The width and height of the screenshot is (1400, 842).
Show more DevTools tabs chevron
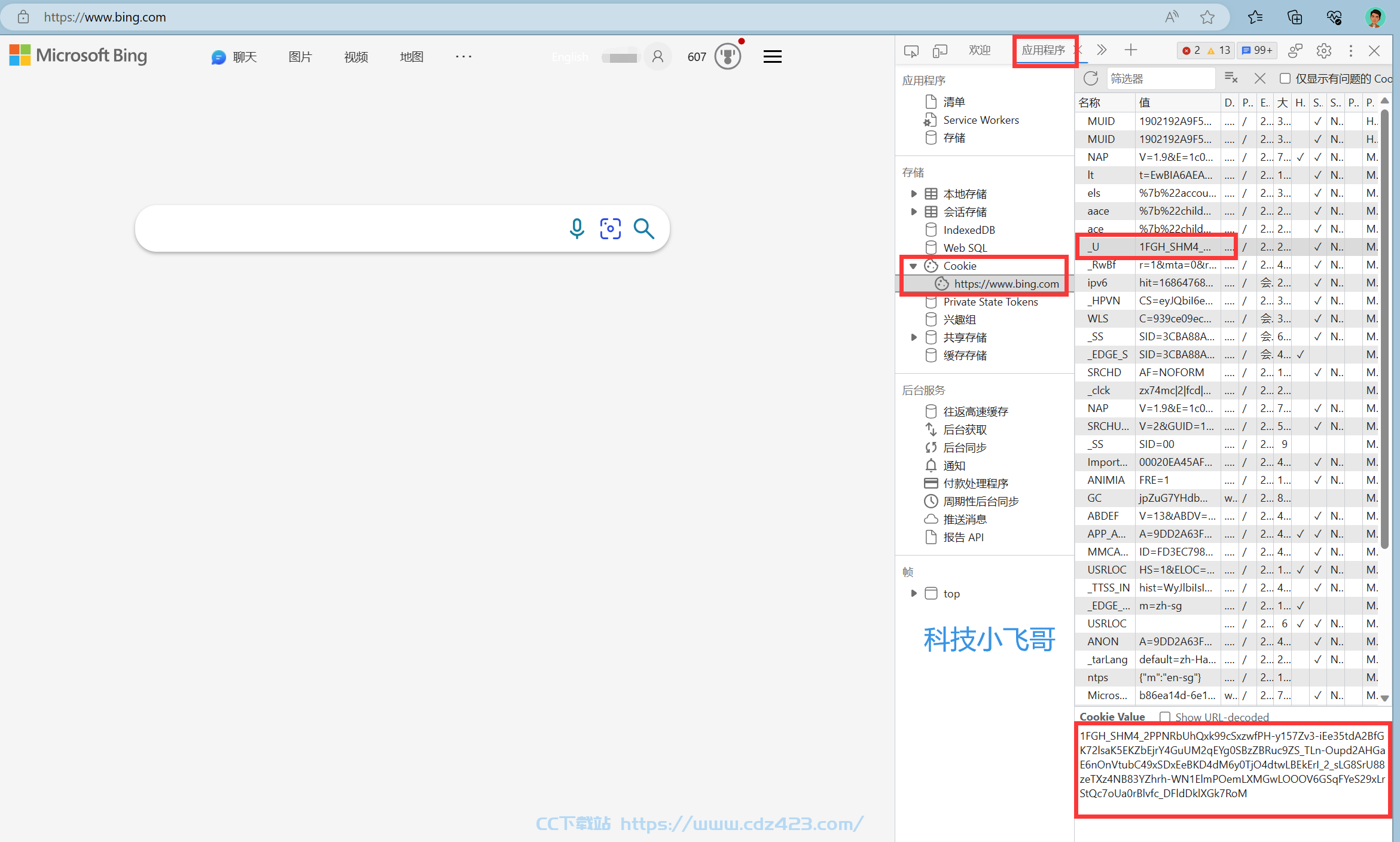tap(1102, 50)
